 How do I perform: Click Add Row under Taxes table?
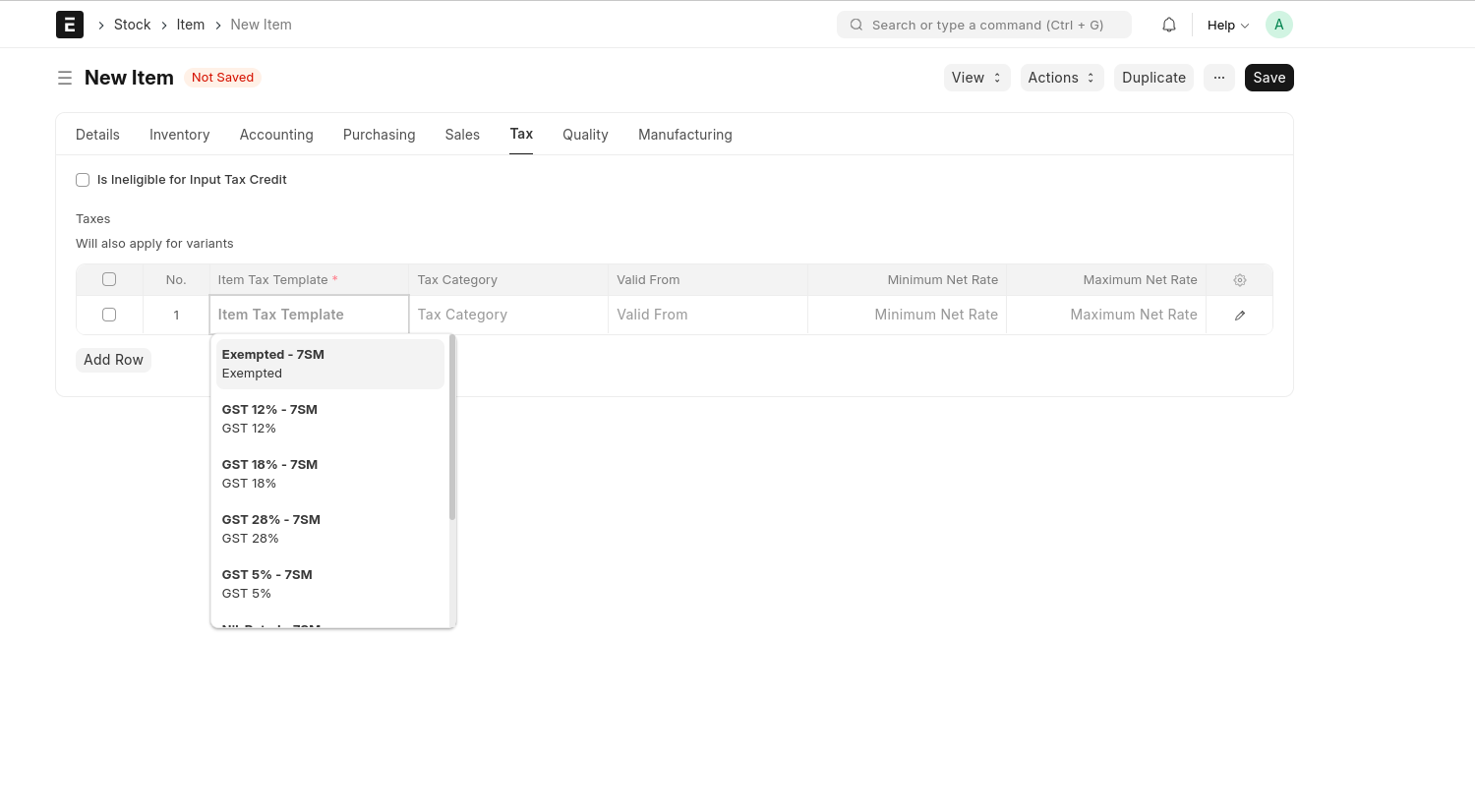(113, 360)
